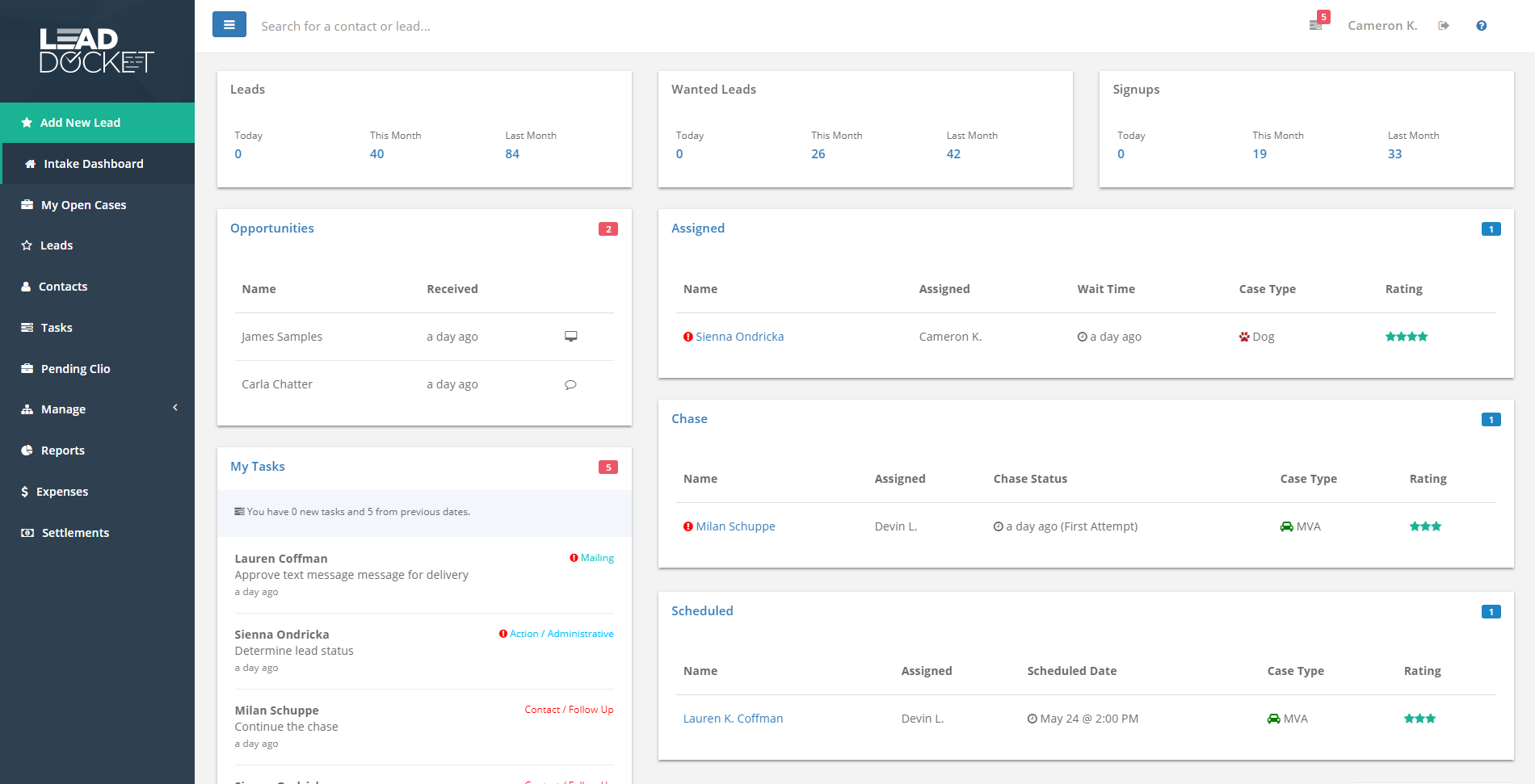Click the Reports sidebar entry
This screenshot has height=784, width=1535.
62,450
